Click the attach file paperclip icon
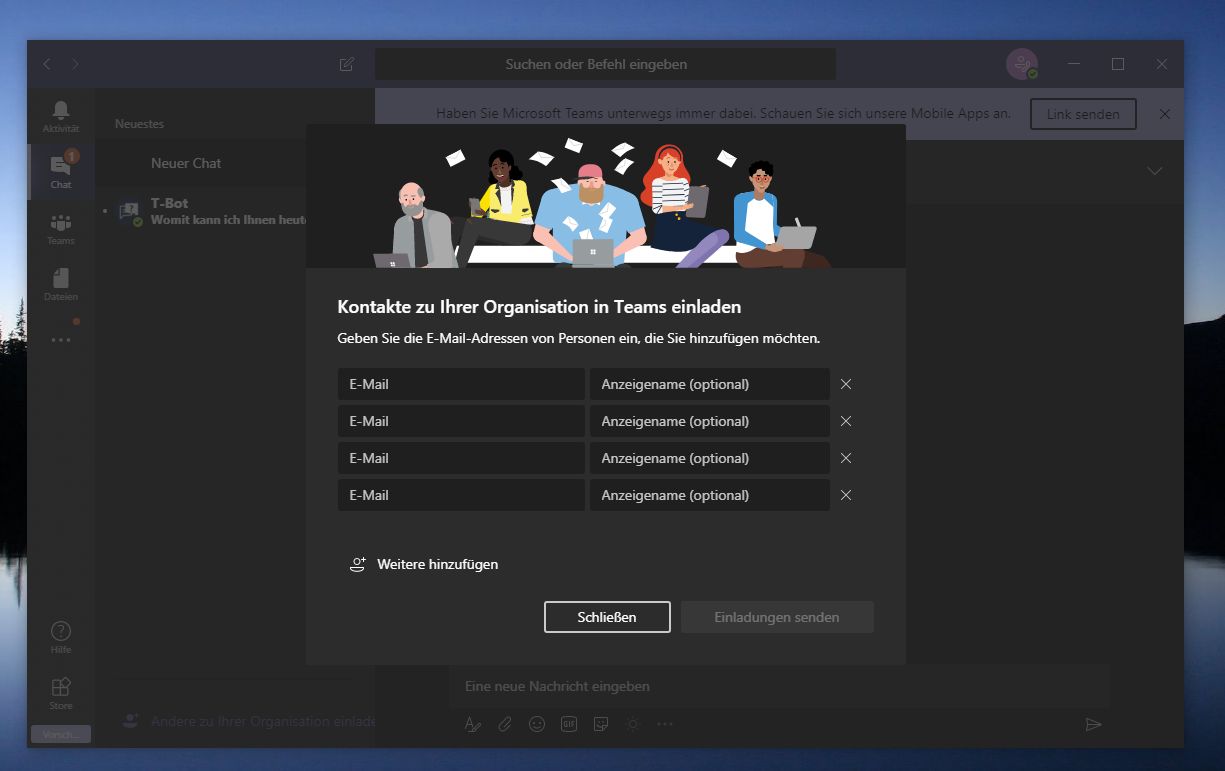1225x771 pixels. tap(505, 724)
